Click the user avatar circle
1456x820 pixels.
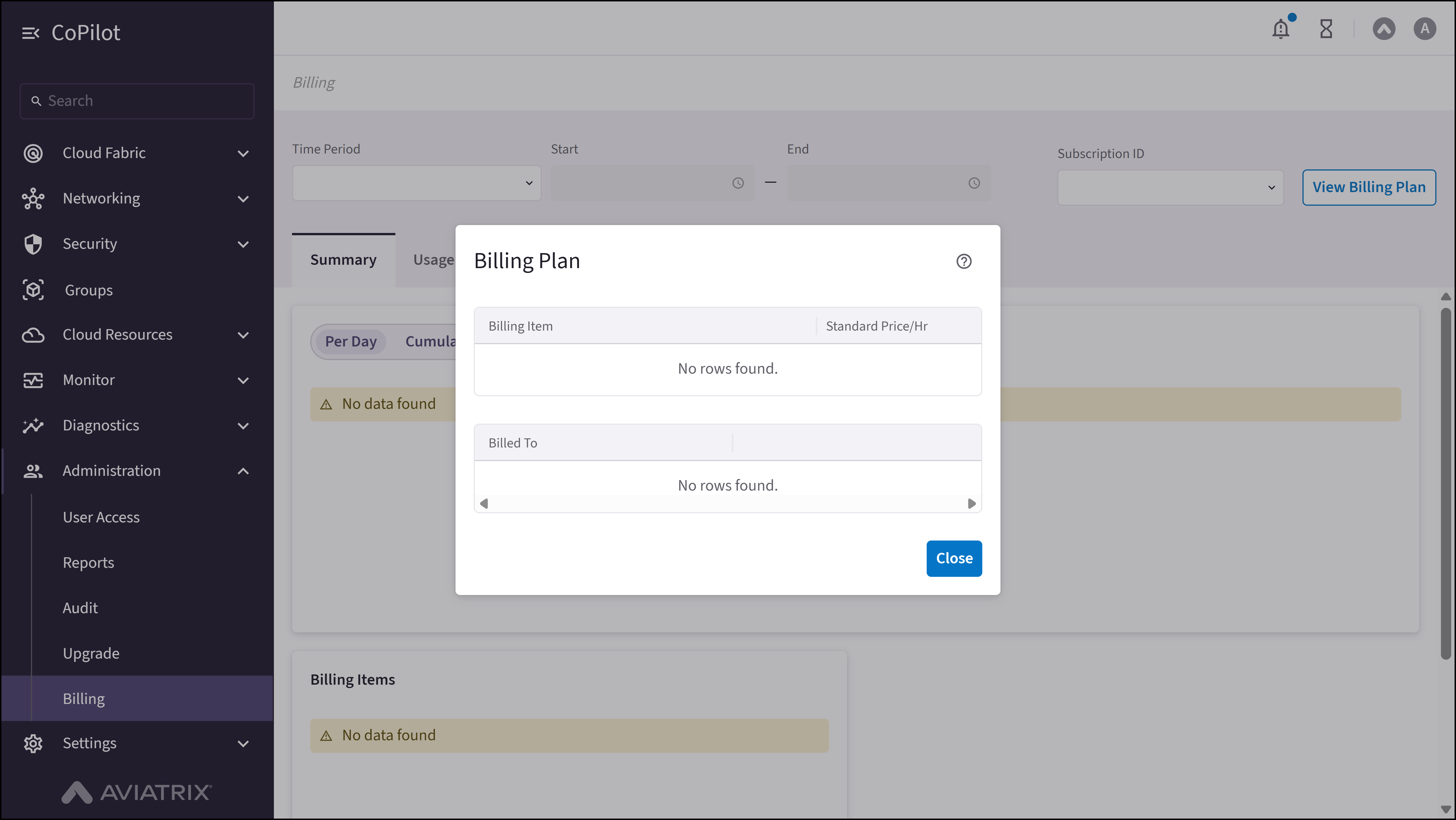pyautogui.click(x=1424, y=29)
